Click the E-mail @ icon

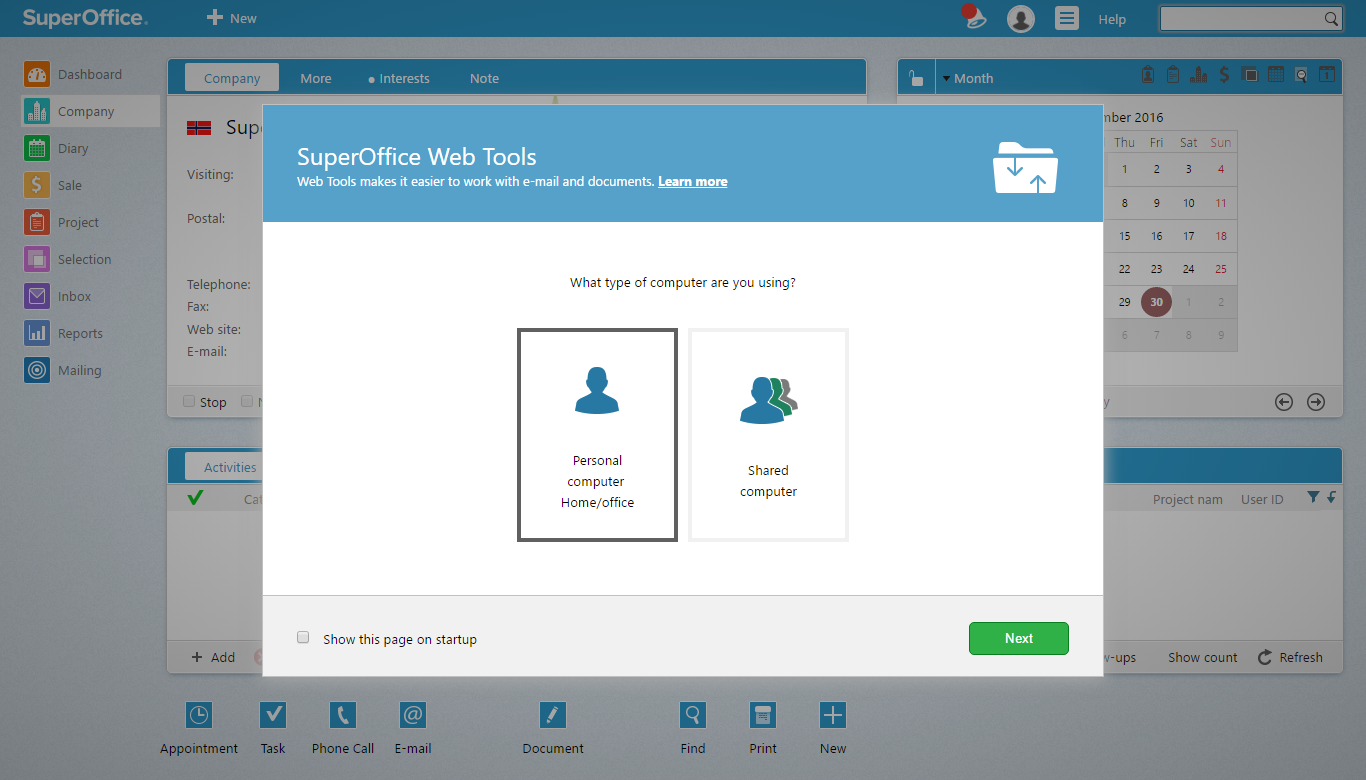pos(413,715)
